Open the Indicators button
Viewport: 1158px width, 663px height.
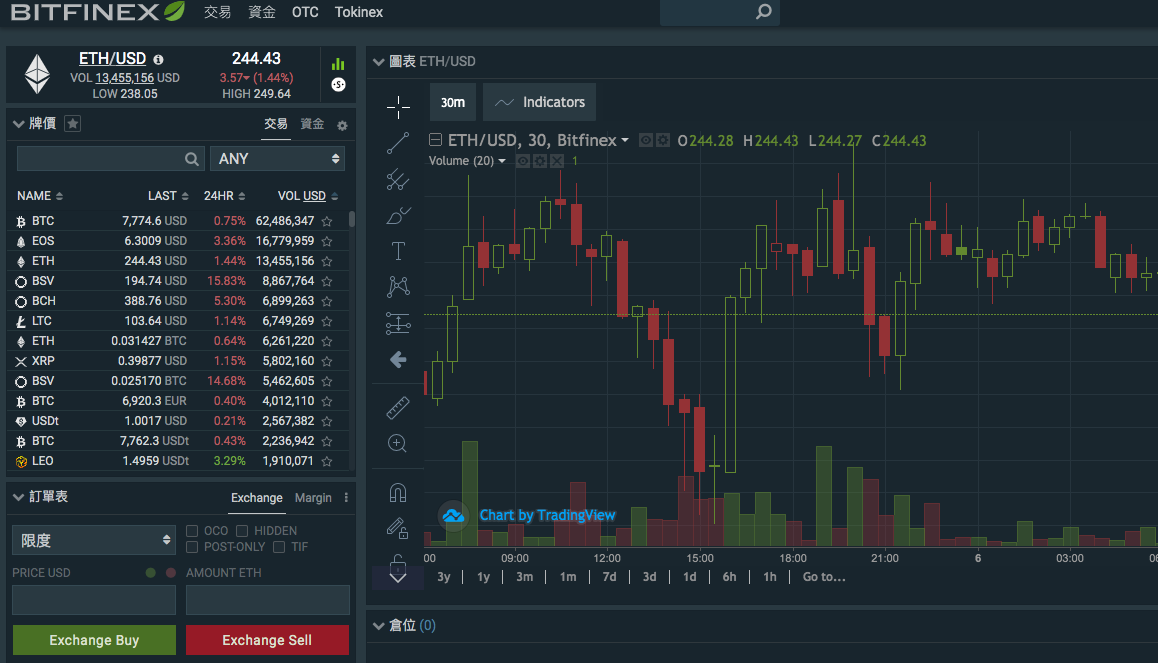(x=539, y=102)
